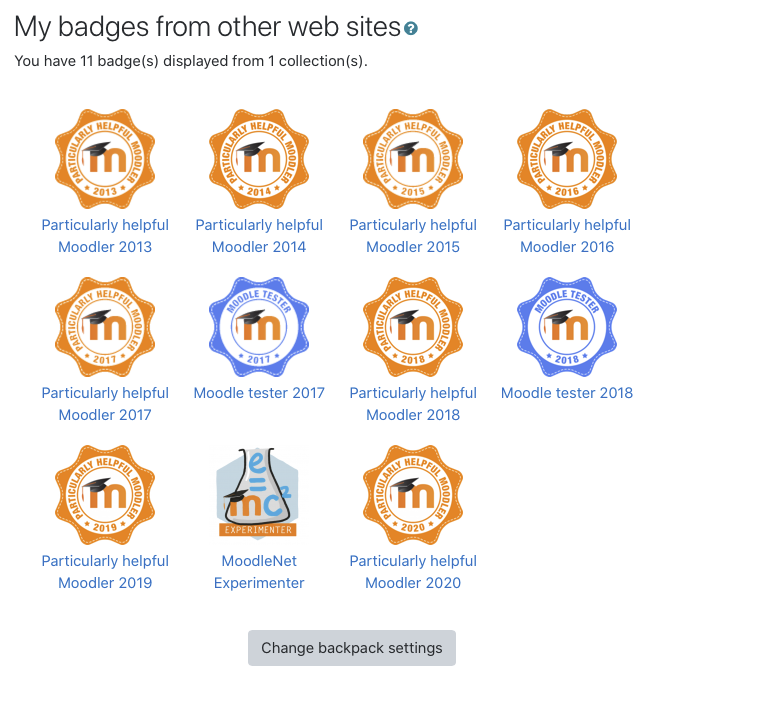Viewport: 772px width, 705px height.
Task: Click the Change backpack settings button
Action: point(352,648)
